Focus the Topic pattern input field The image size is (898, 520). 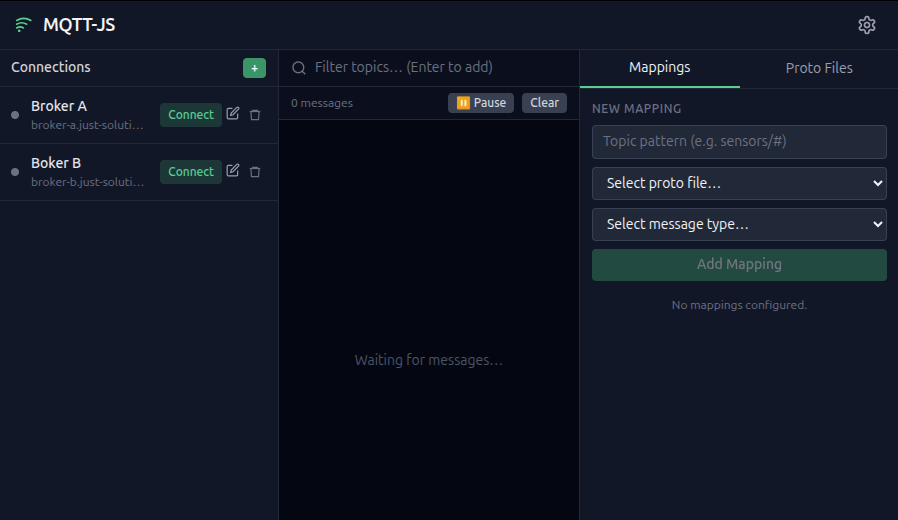click(739, 142)
